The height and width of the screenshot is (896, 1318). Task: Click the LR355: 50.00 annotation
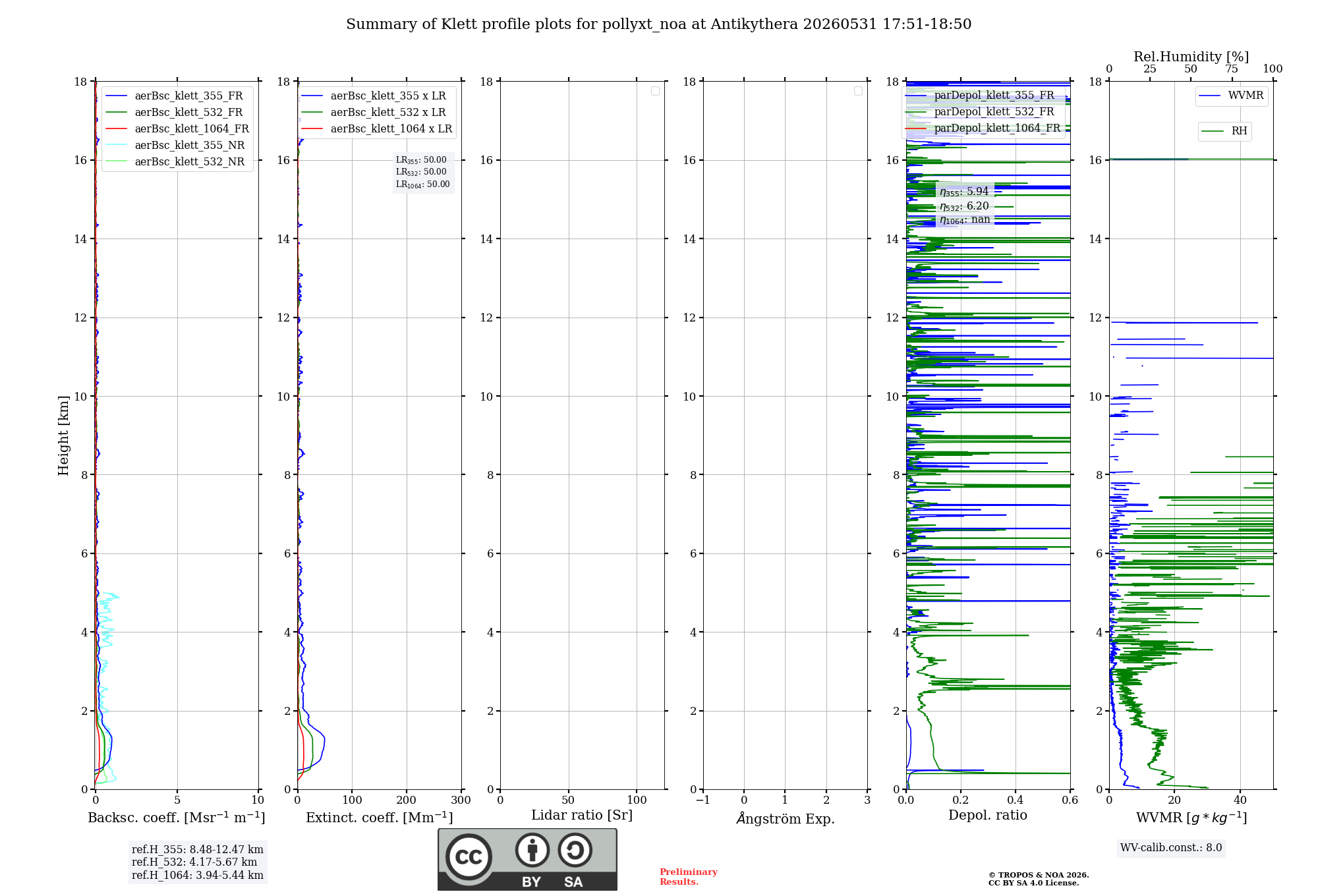(421, 160)
